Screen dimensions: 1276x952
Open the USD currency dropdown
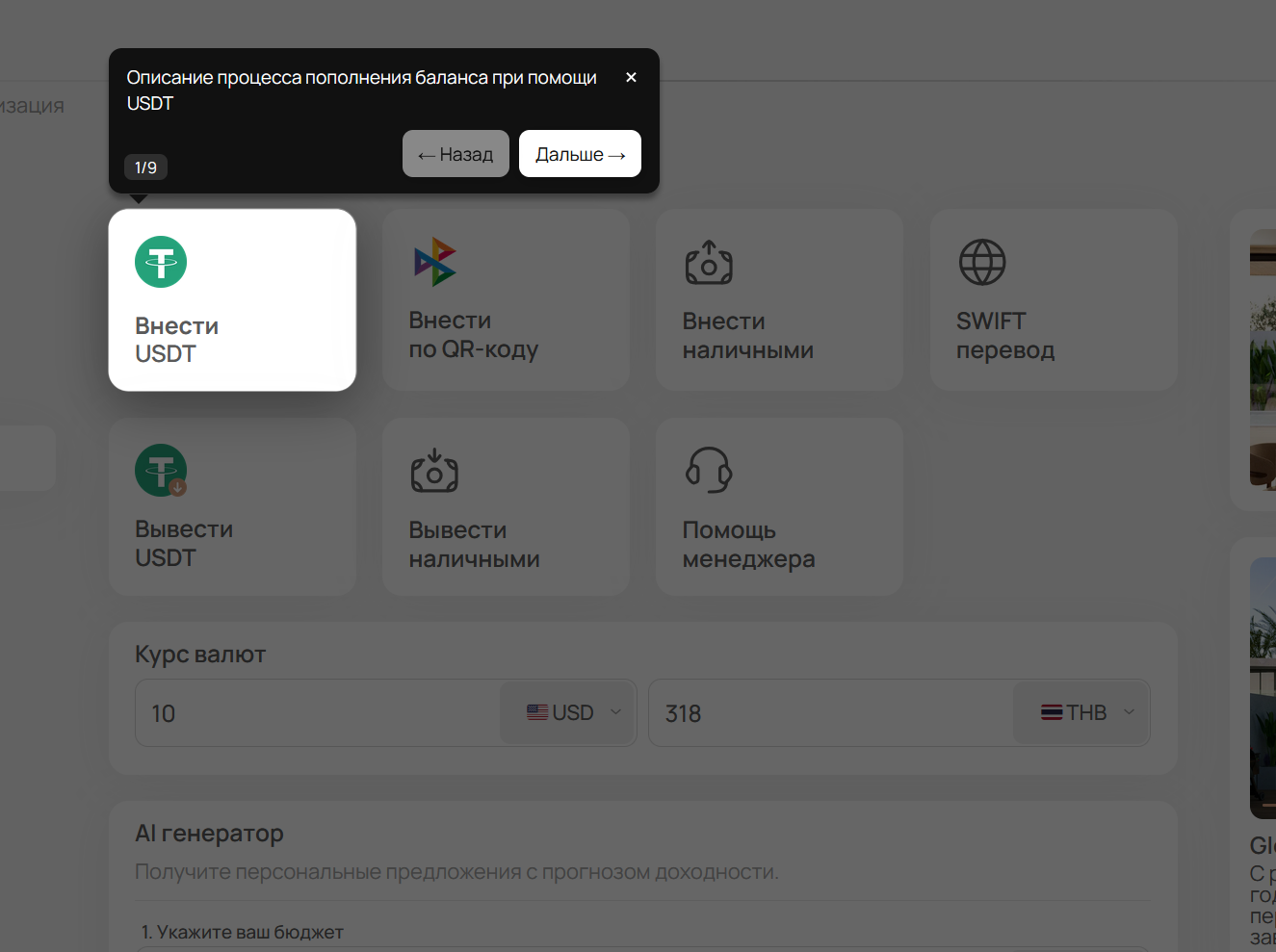(568, 712)
